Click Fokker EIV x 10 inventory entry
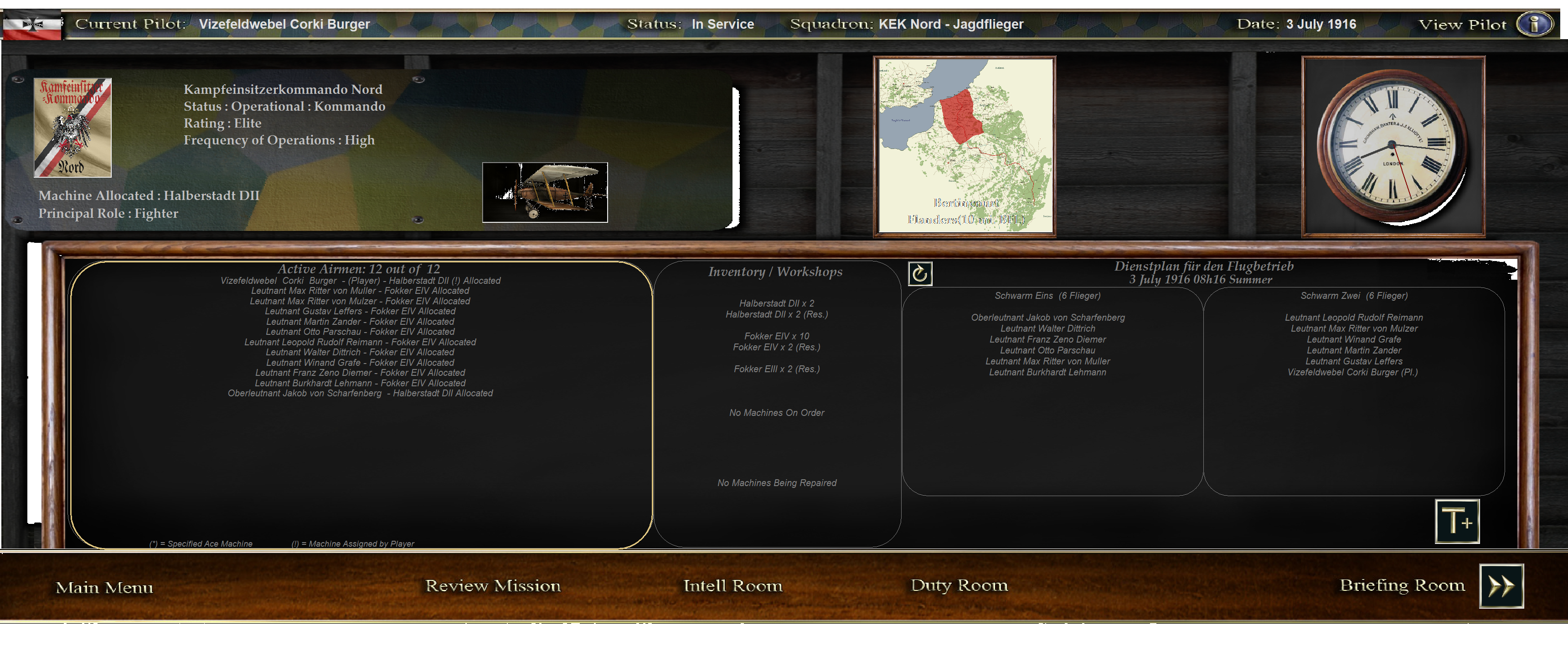This screenshot has width=1568, height=656. coord(776,336)
